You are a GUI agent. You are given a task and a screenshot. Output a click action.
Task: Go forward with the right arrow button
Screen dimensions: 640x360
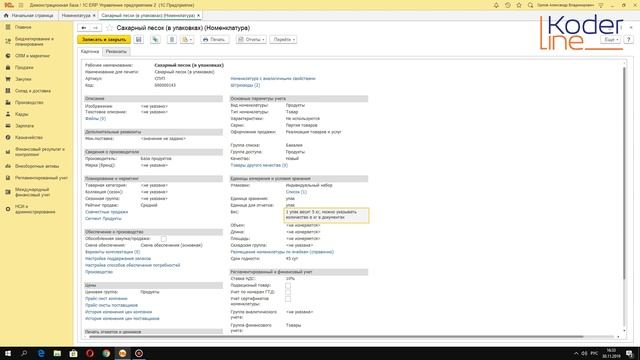pos(96,28)
